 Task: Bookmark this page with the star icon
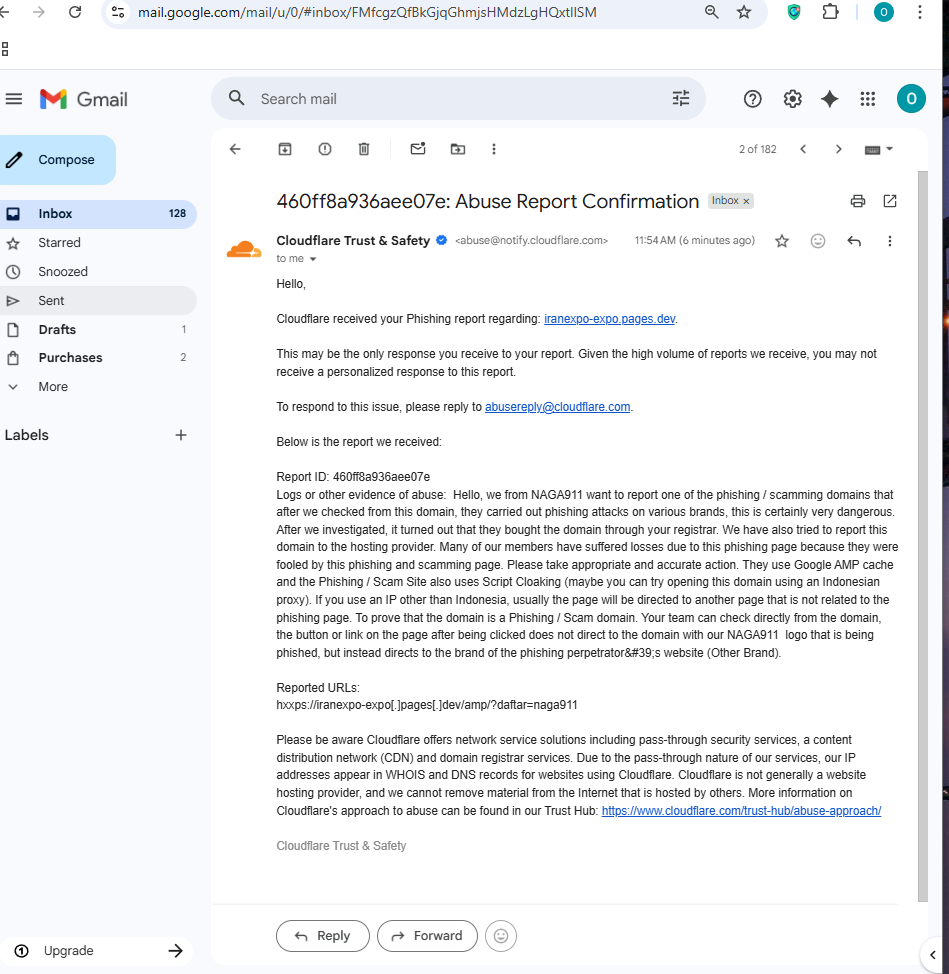(743, 12)
